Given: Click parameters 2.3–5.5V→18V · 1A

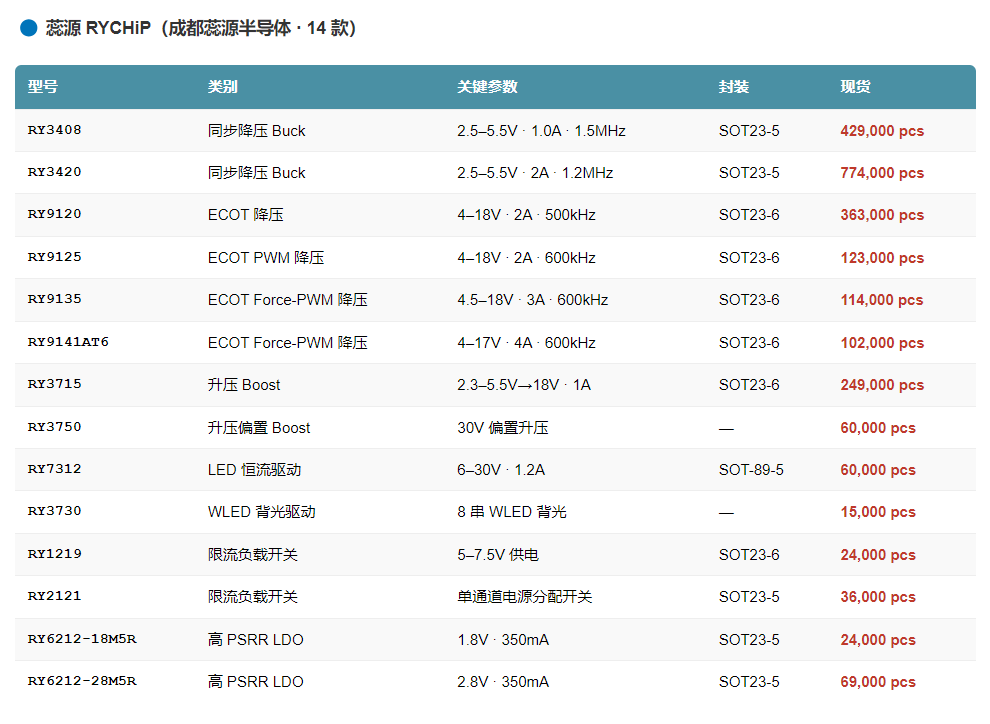Looking at the screenshot, I should point(524,385).
